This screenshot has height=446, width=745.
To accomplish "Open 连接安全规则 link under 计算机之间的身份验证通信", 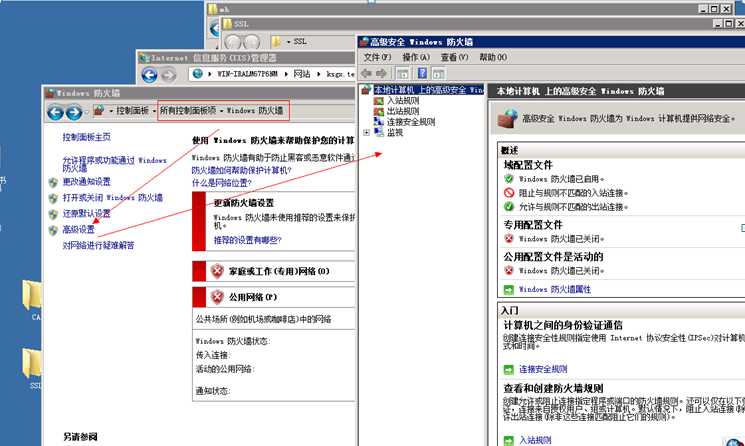I will (543, 369).
